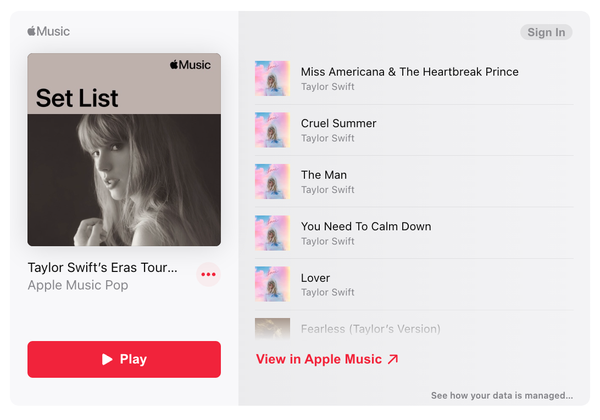Screen dimensions: 600x420
Task: Click the Apple Music badge on cover
Action: [190, 65]
